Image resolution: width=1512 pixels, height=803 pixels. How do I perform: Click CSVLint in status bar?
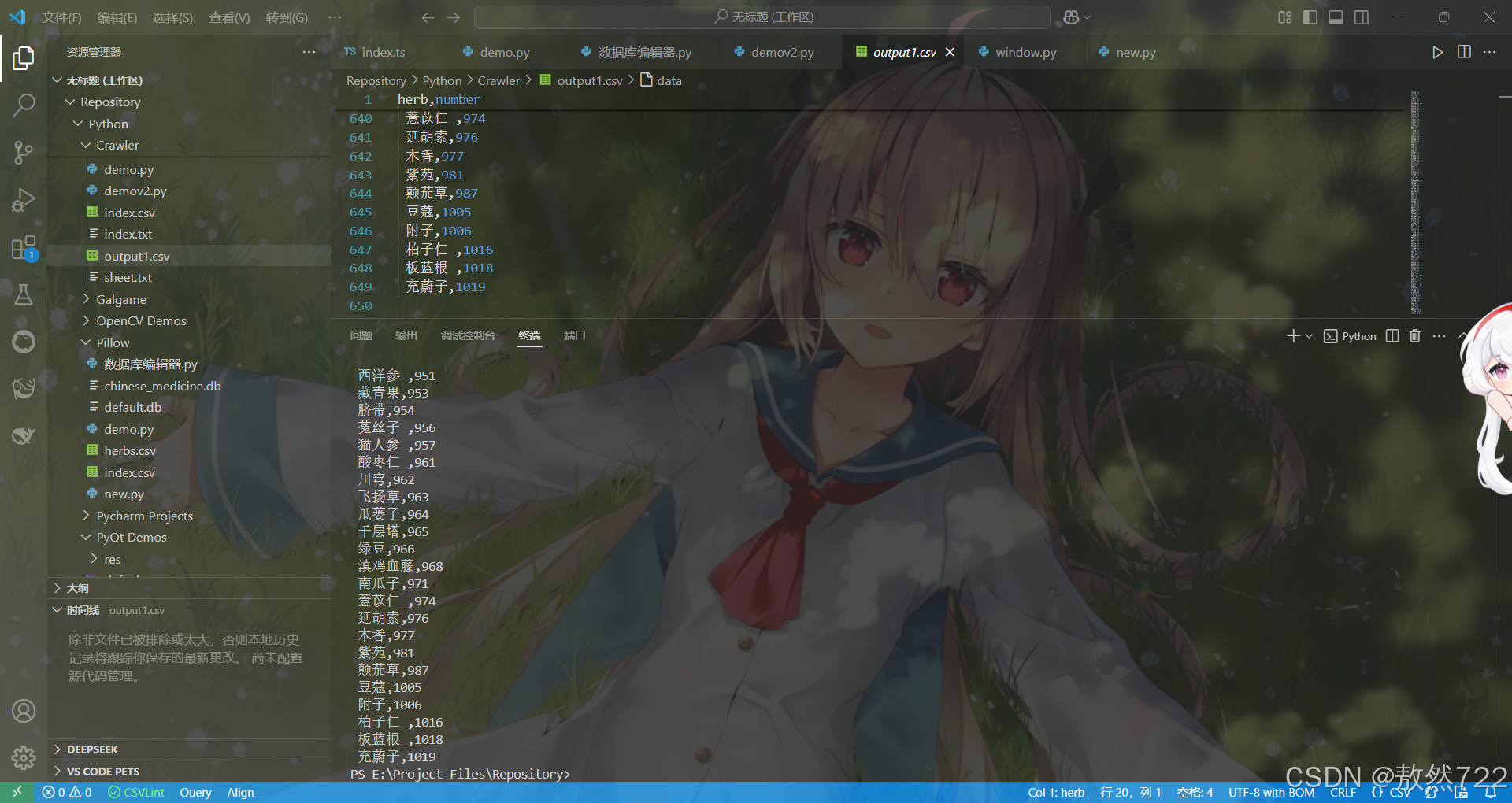tap(136, 793)
